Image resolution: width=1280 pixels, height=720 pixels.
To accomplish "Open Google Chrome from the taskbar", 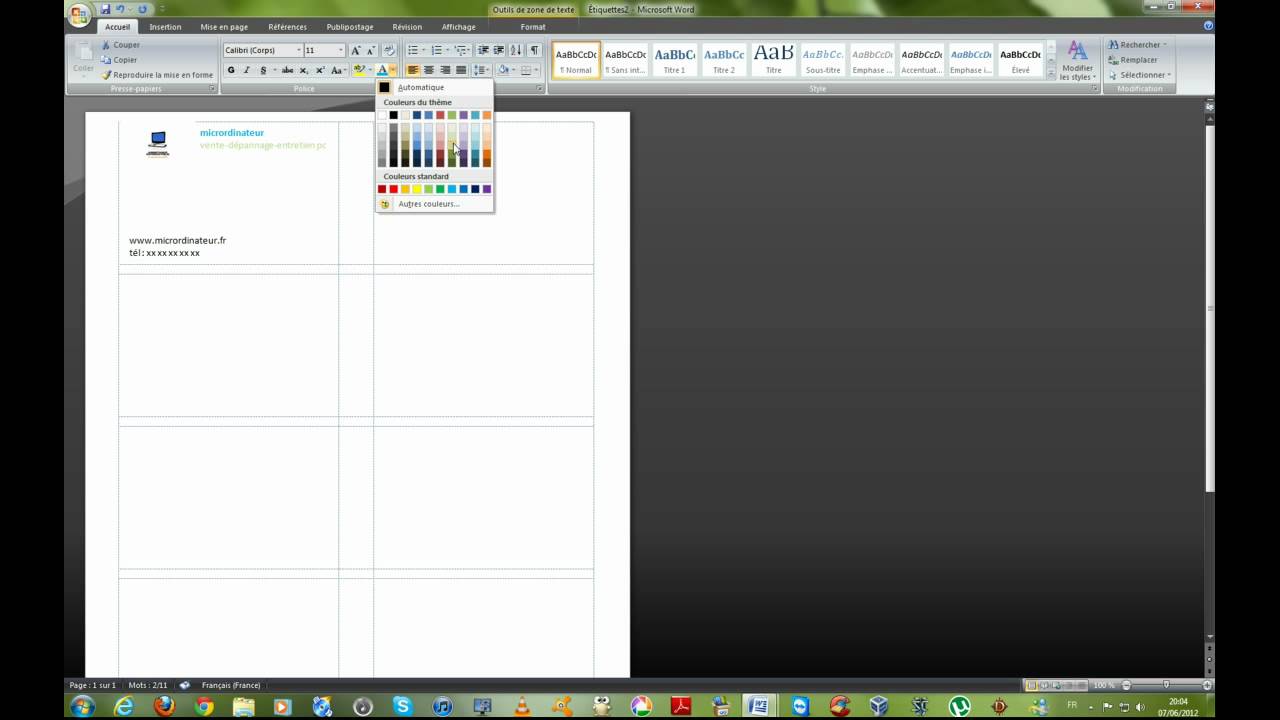I will 204,706.
